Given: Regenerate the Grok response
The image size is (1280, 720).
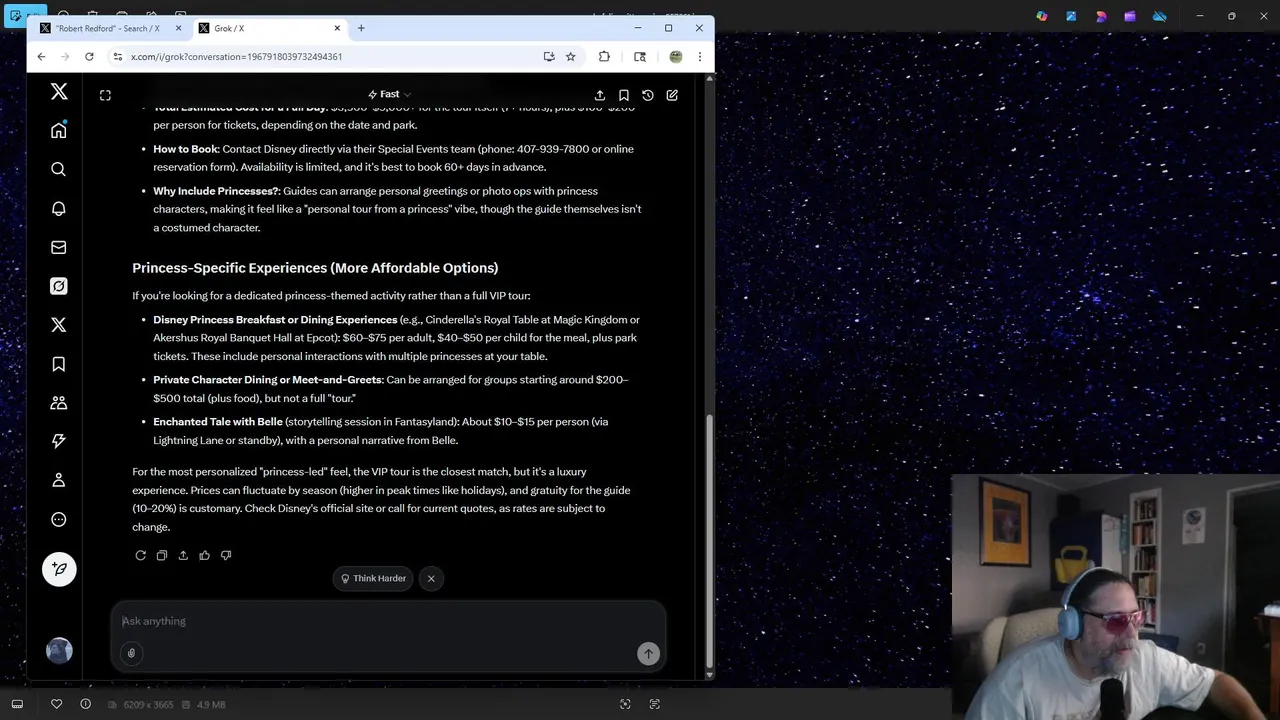Looking at the screenshot, I should point(140,555).
